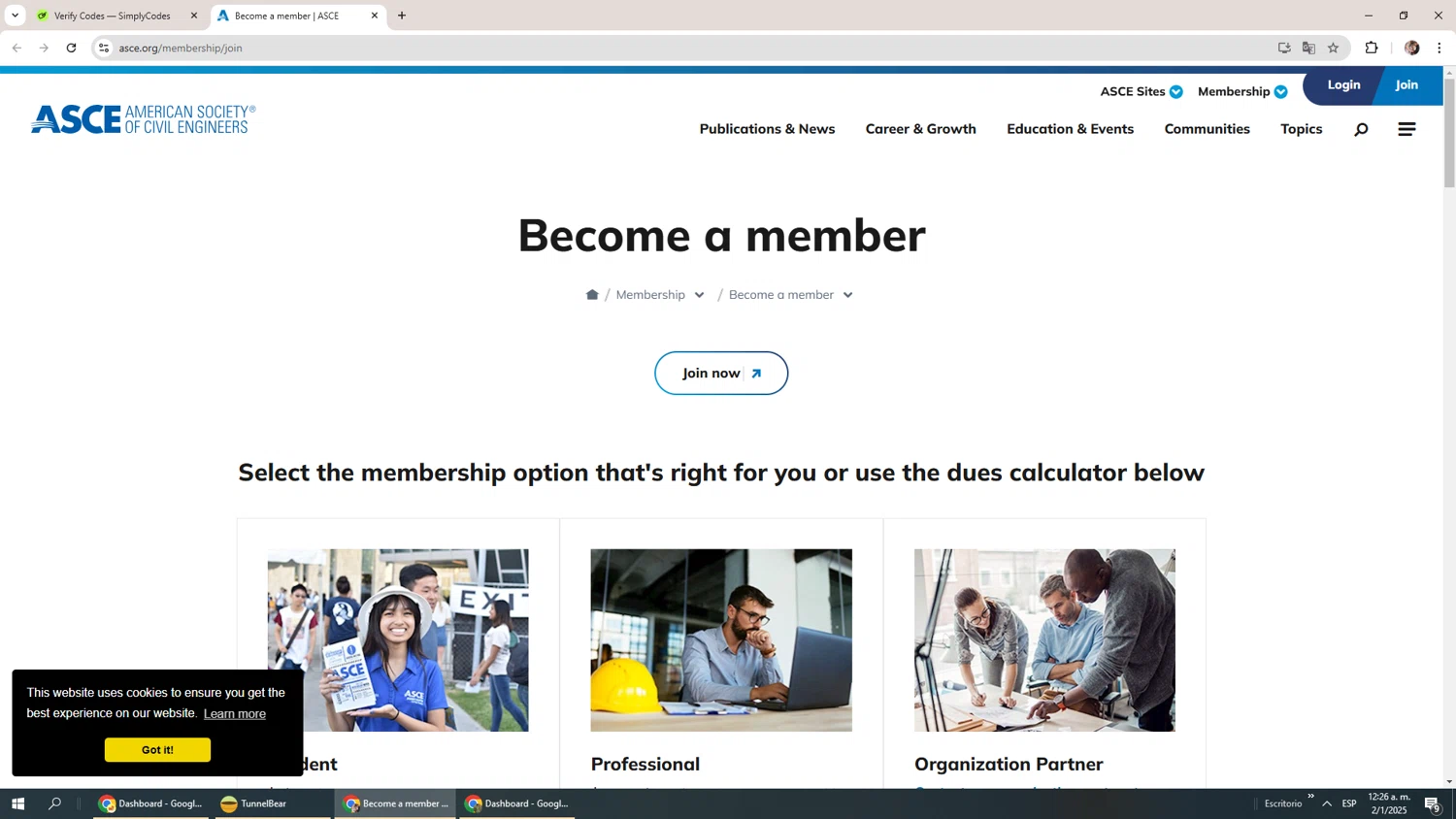The width and height of the screenshot is (1456, 819).
Task: Bookmark this page with star icon
Action: pos(1333,48)
